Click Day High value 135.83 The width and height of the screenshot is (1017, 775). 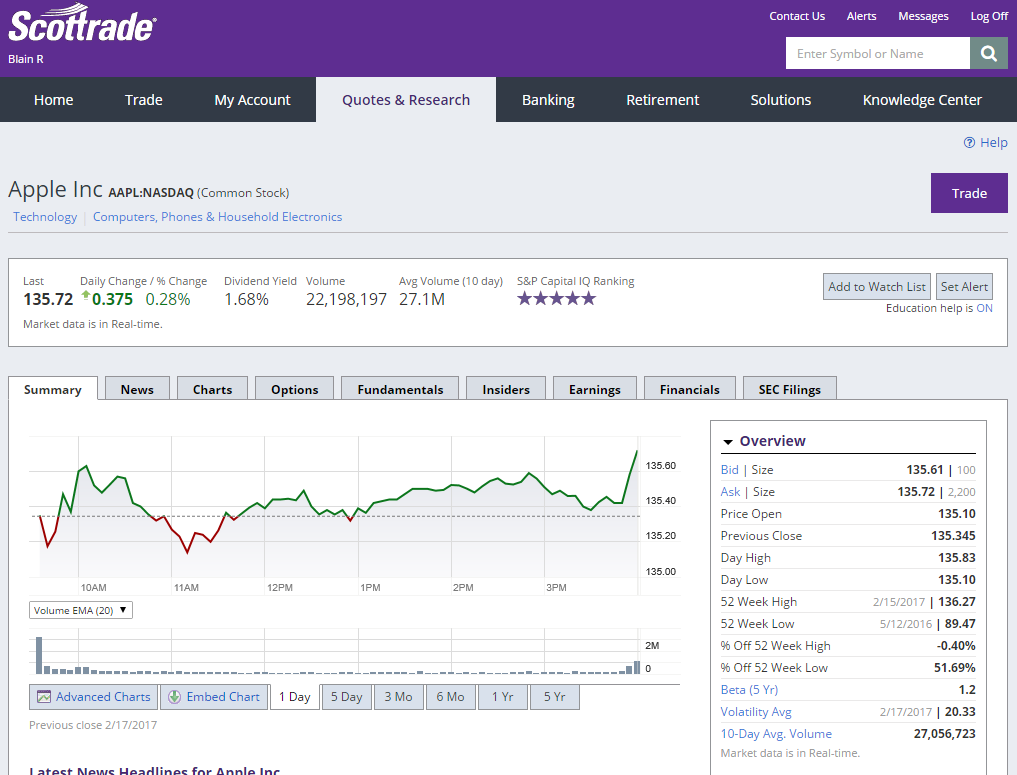(956, 558)
